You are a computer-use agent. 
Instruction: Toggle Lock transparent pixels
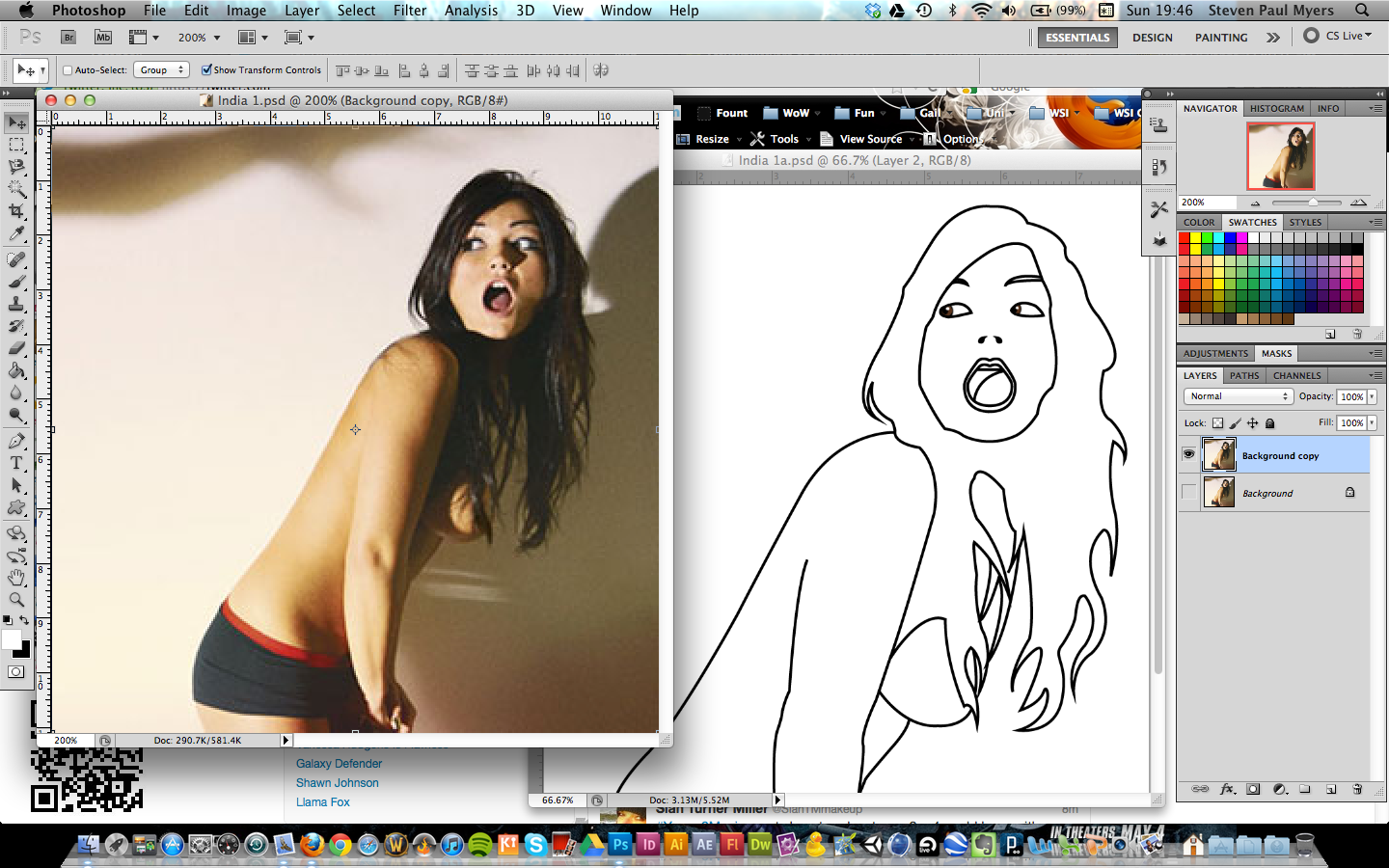(x=1217, y=422)
